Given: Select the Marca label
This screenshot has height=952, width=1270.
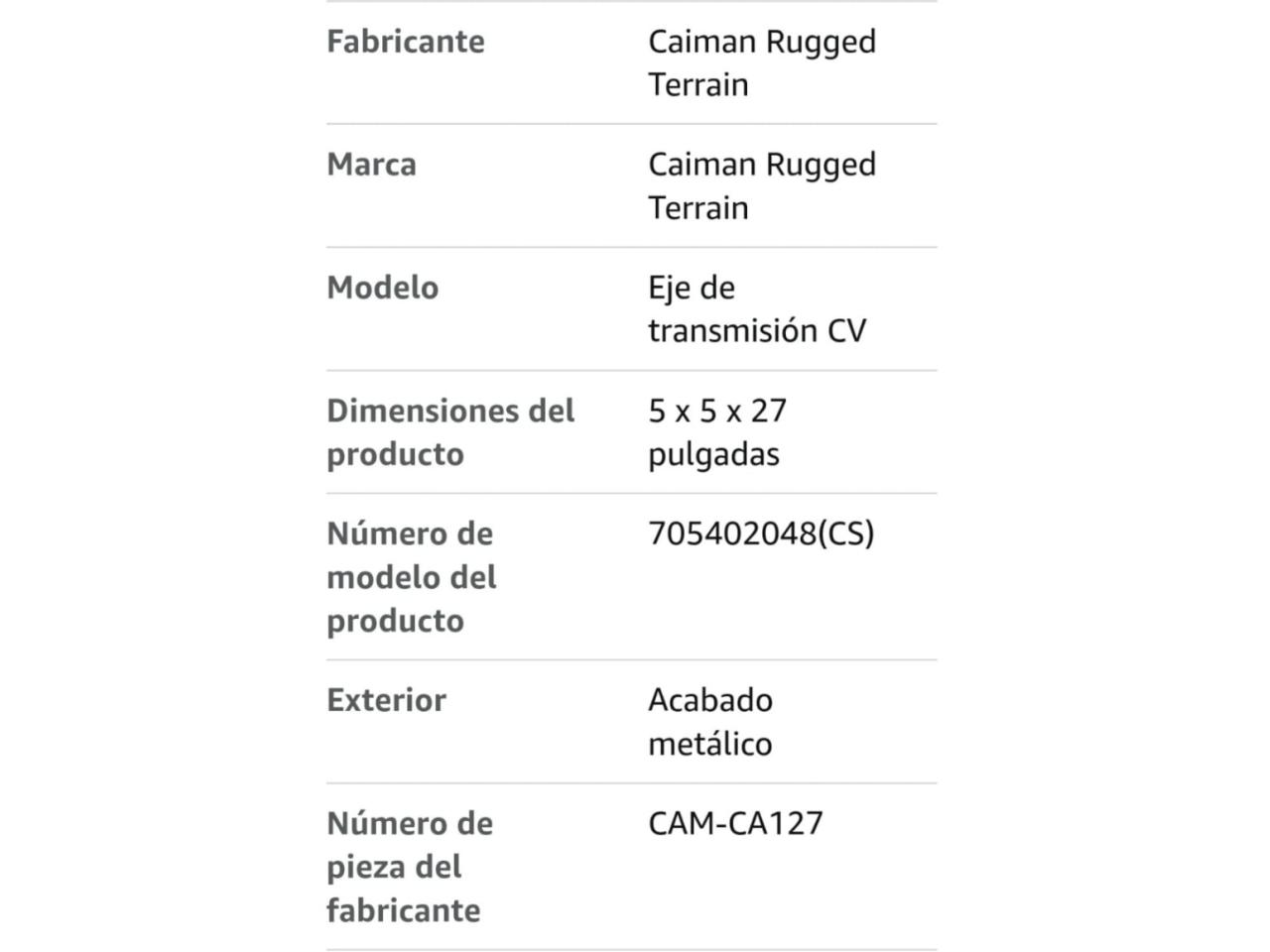Looking at the screenshot, I should pyautogui.click(x=372, y=165).
